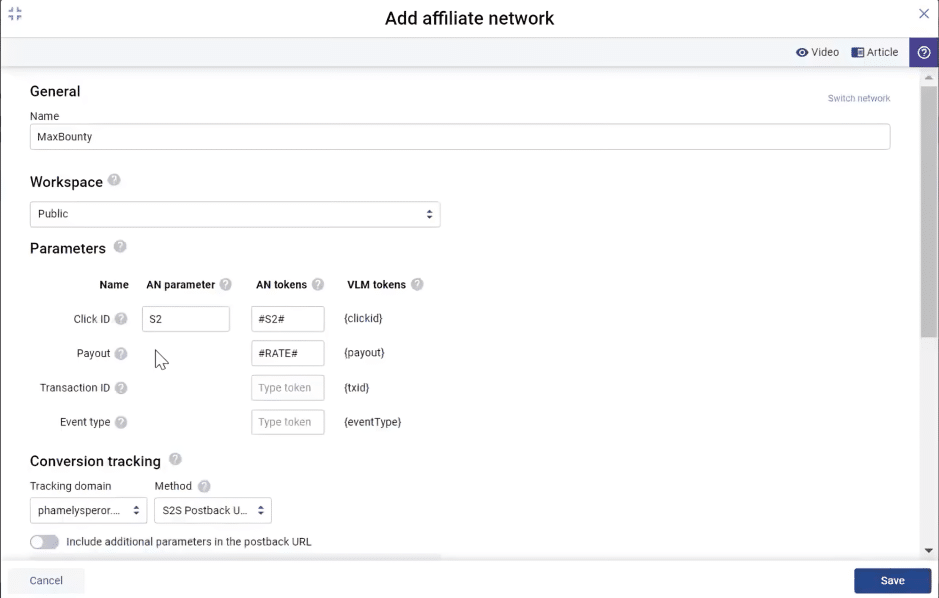
Task: Open the Tracking domain dropdown
Action: (x=88, y=511)
